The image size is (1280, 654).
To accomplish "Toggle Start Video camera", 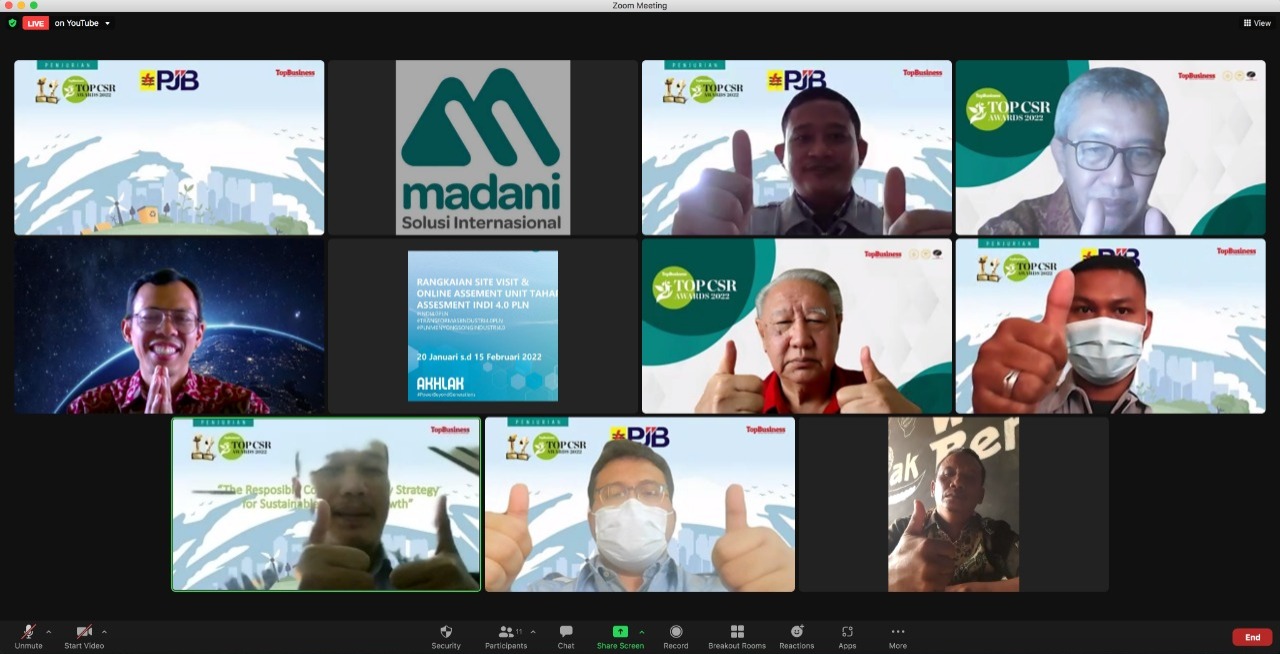I will [x=84, y=636].
